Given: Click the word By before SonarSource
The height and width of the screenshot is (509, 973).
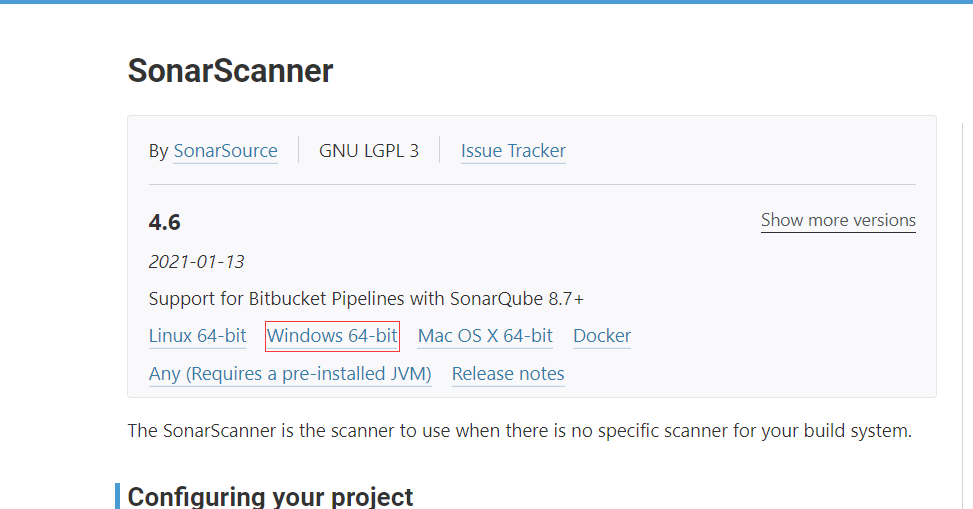Looking at the screenshot, I should [158, 151].
